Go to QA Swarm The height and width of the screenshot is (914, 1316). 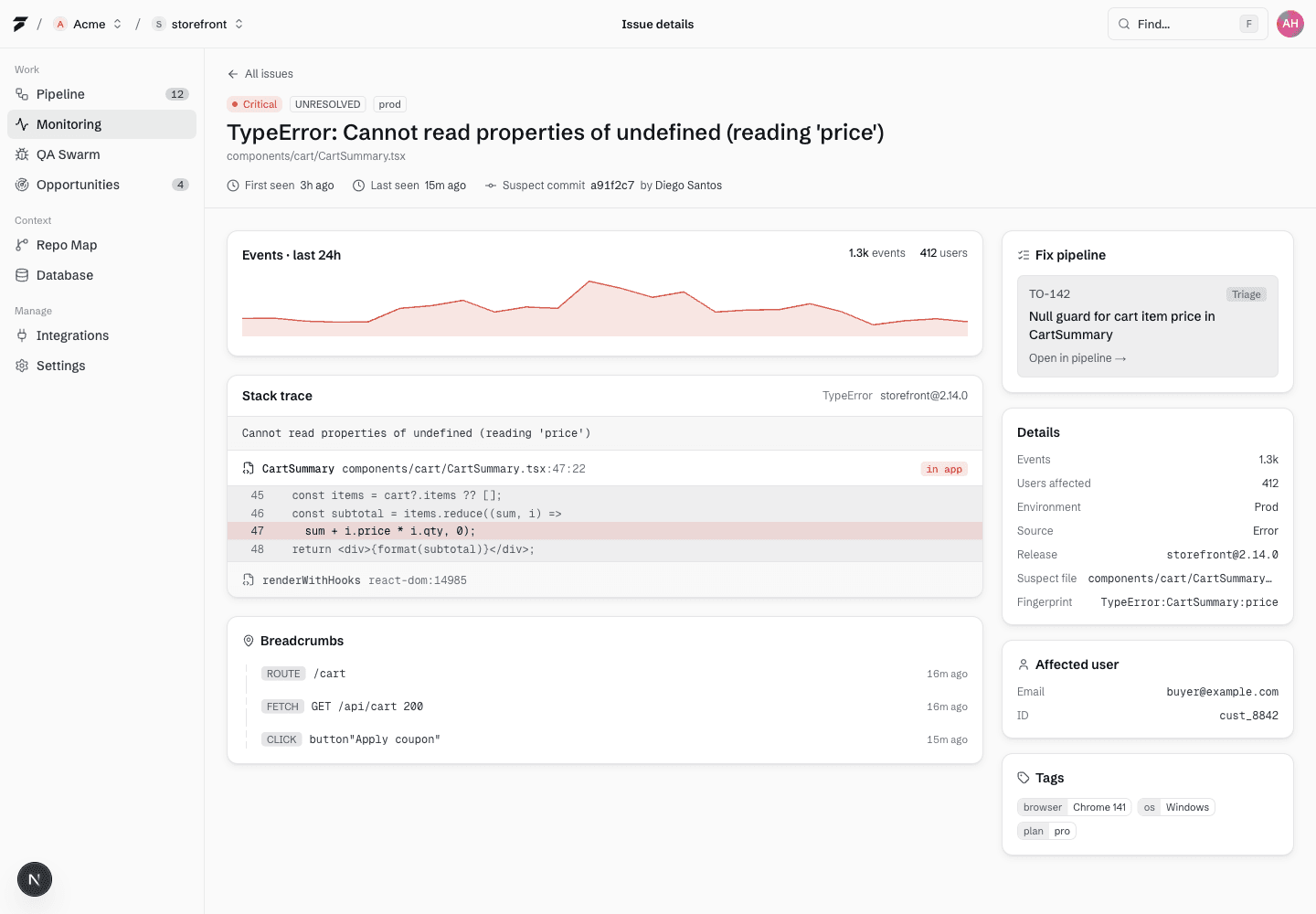coord(101,154)
